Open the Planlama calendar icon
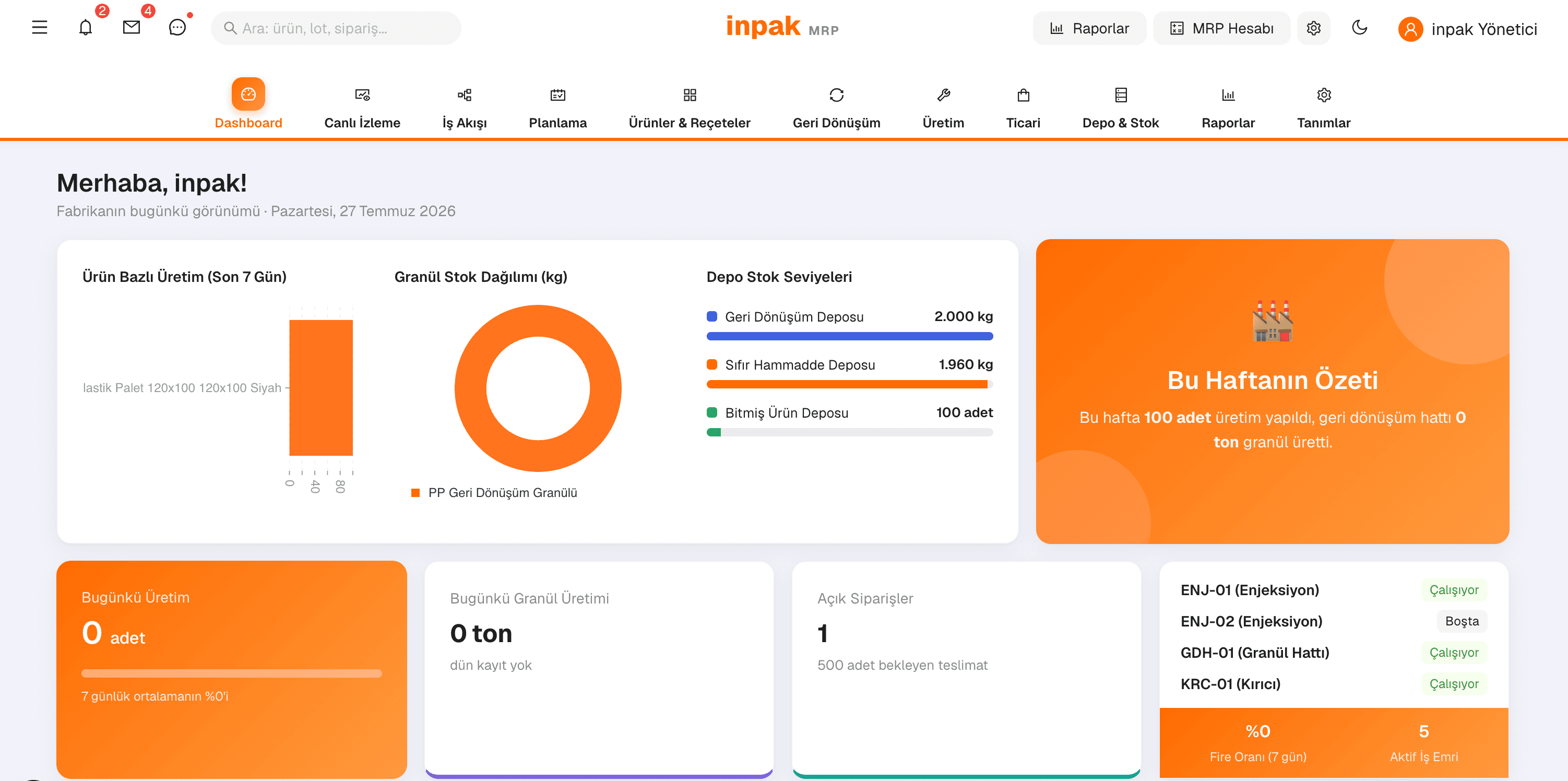 point(557,95)
